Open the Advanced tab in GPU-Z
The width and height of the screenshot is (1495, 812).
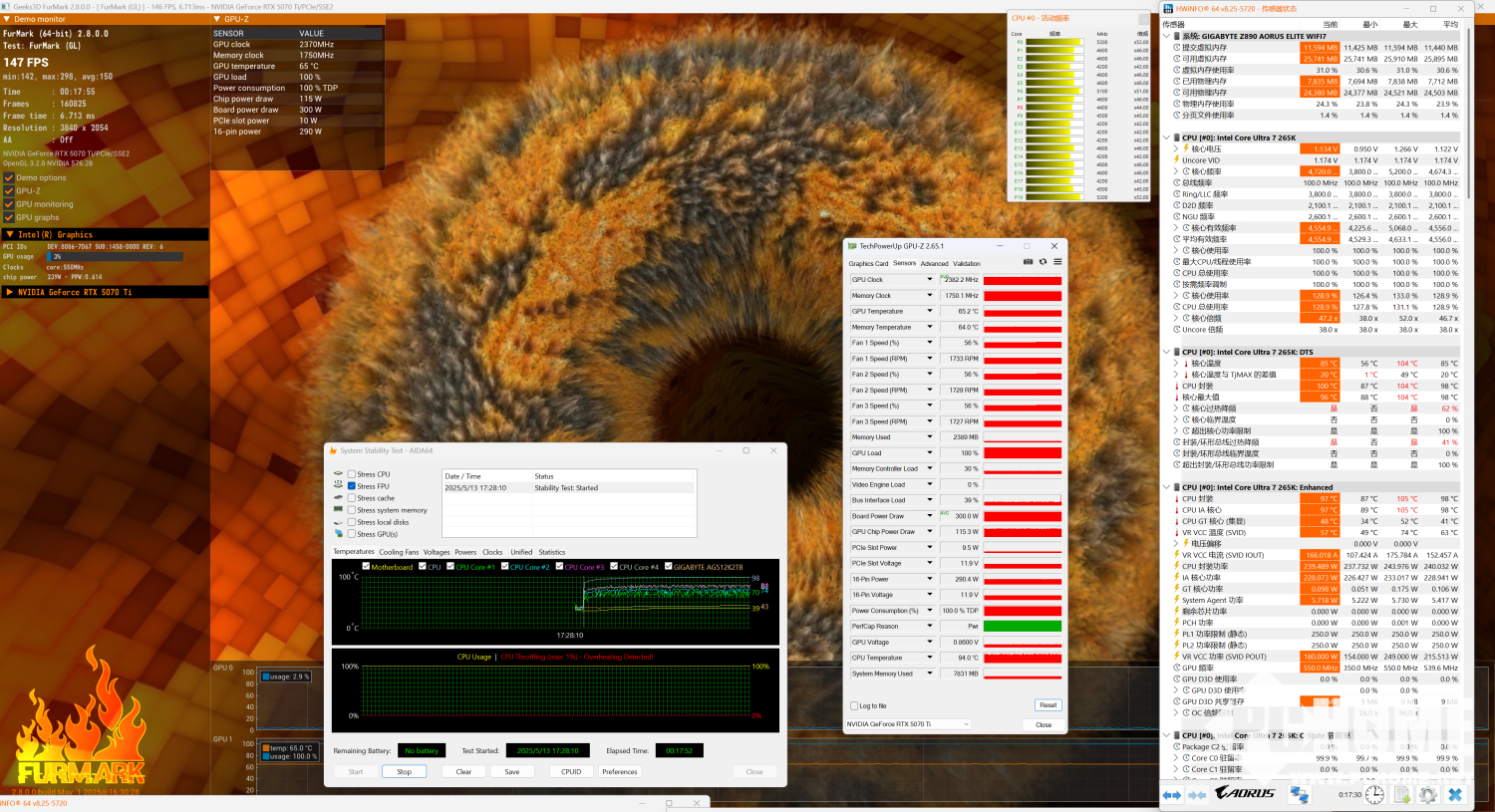[x=934, y=264]
